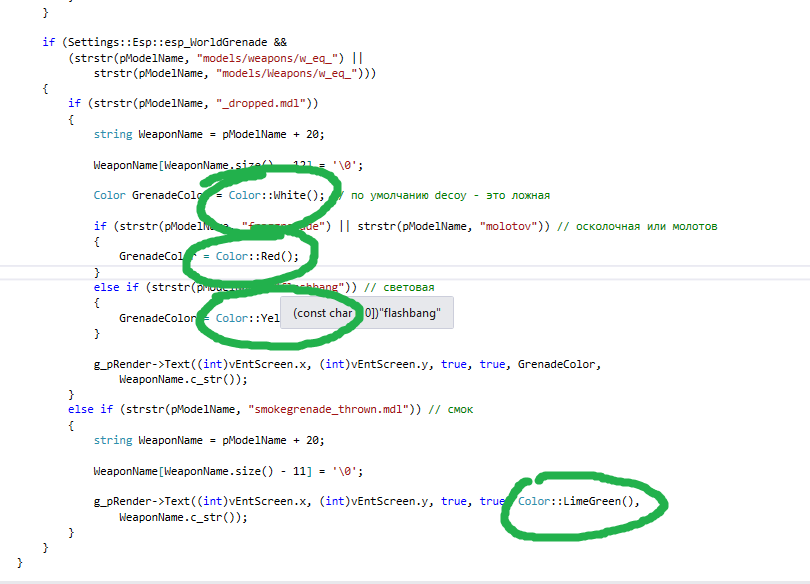Select the "molotov" string literal
Image resolution: width=810 pixels, height=584 pixels.
509,226
